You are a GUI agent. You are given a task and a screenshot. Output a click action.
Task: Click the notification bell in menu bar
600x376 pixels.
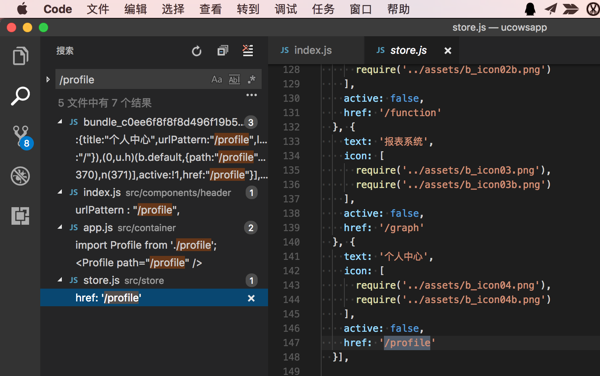pyautogui.click(x=530, y=9)
